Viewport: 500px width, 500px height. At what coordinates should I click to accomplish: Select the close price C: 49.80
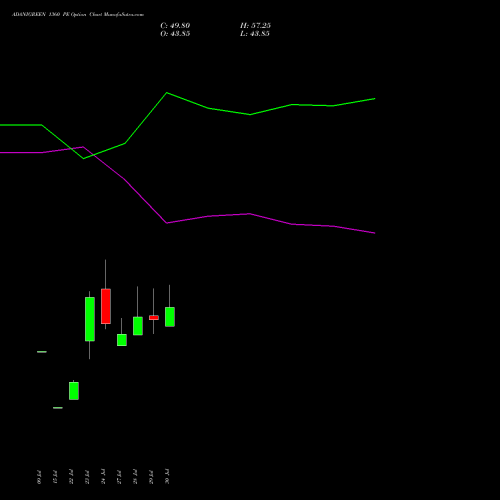coord(175,26)
